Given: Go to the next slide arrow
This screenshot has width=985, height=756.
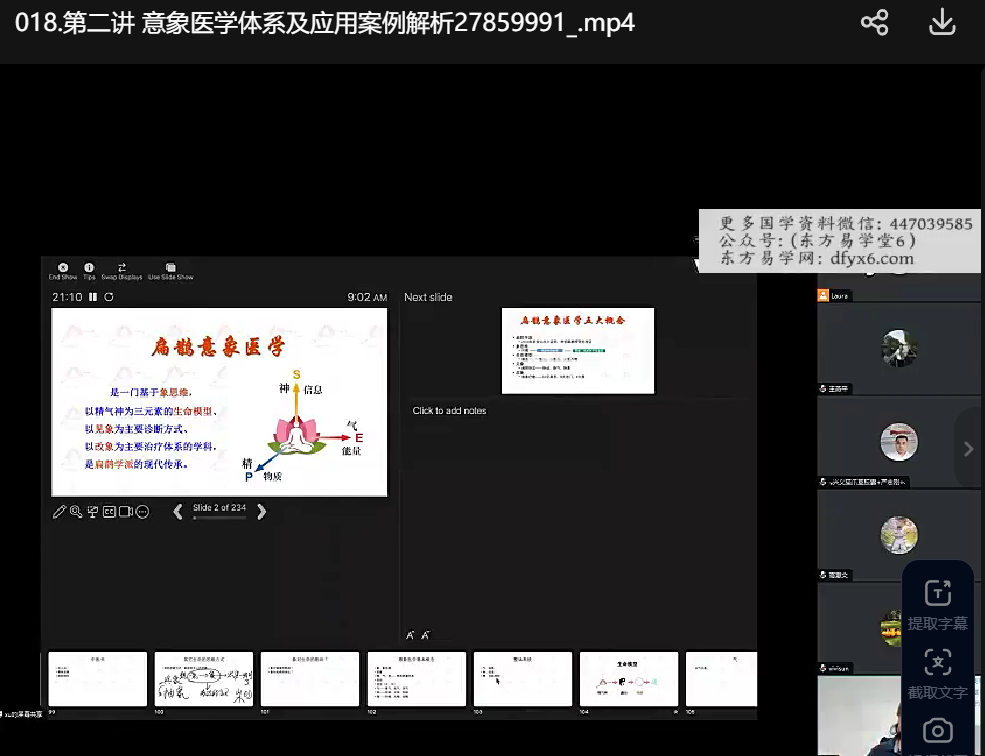Looking at the screenshot, I should (x=262, y=512).
